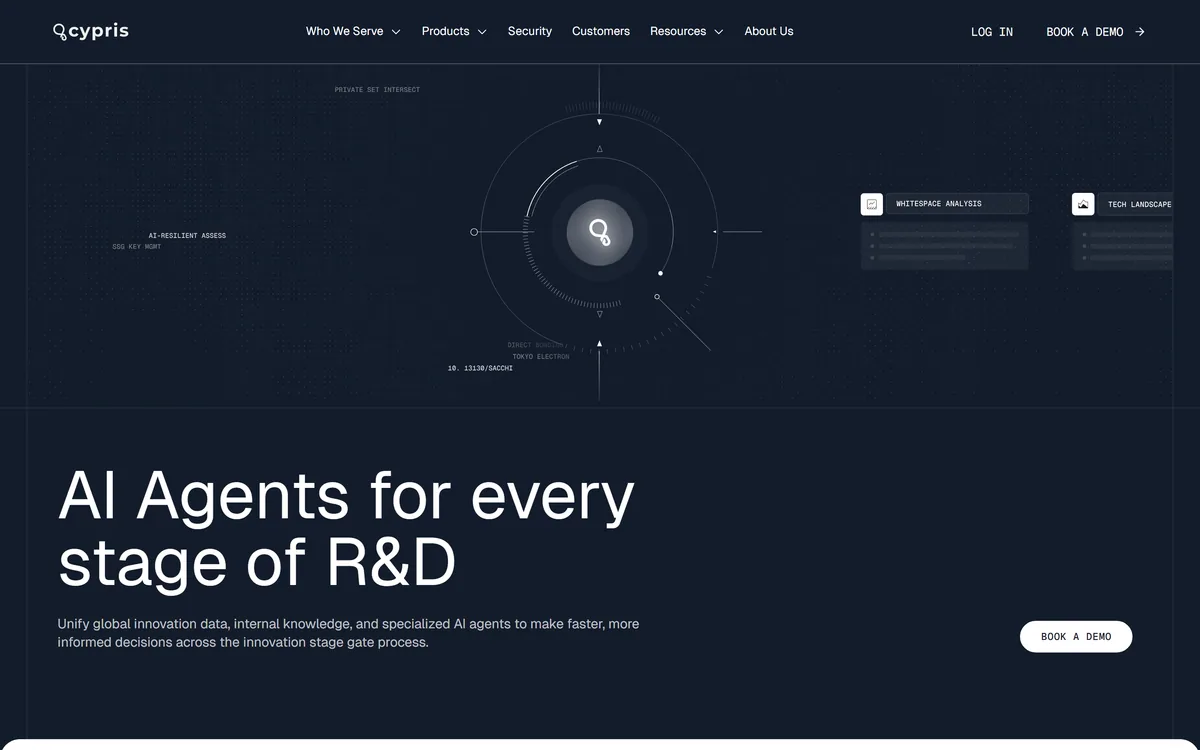Screen dimensions: 1200x750
Task: Click the Tech Landscape image icon
Action: coord(1083,204)
